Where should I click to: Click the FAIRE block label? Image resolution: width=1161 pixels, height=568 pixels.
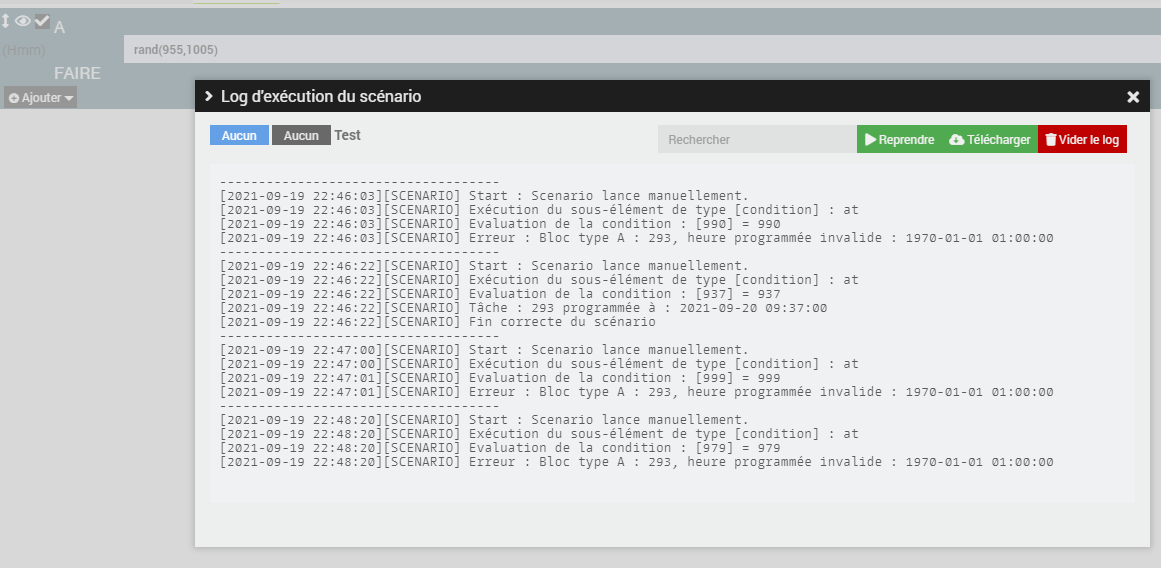[77, 73]
